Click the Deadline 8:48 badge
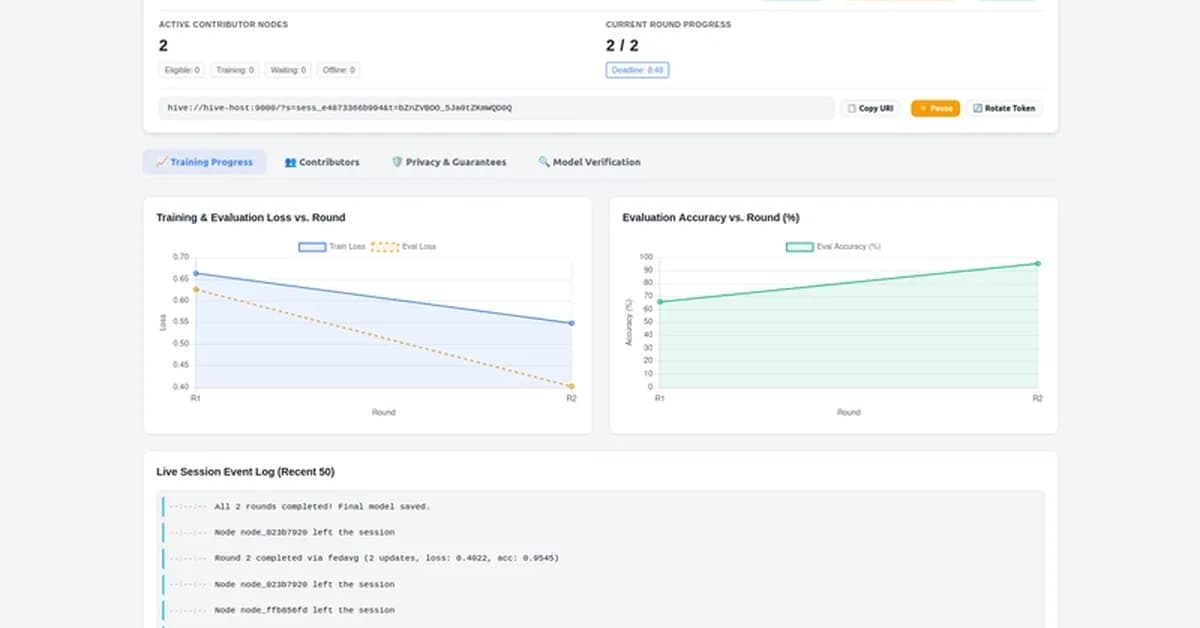 click(x=637, y=70)
